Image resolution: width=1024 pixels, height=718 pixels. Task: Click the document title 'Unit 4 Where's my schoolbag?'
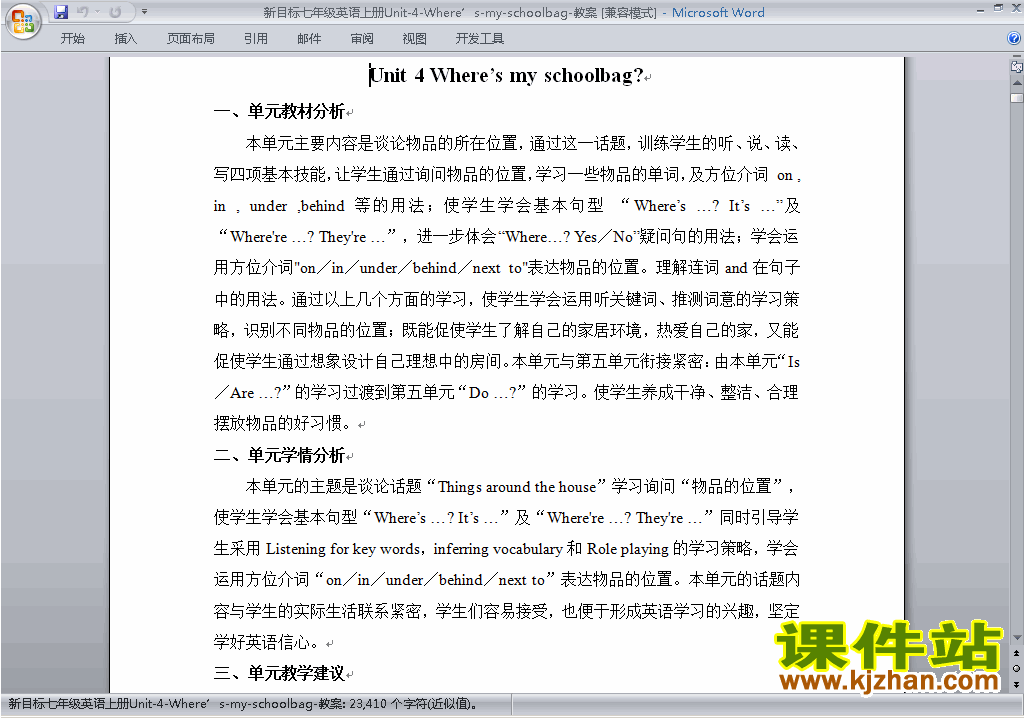click(506, 76)
